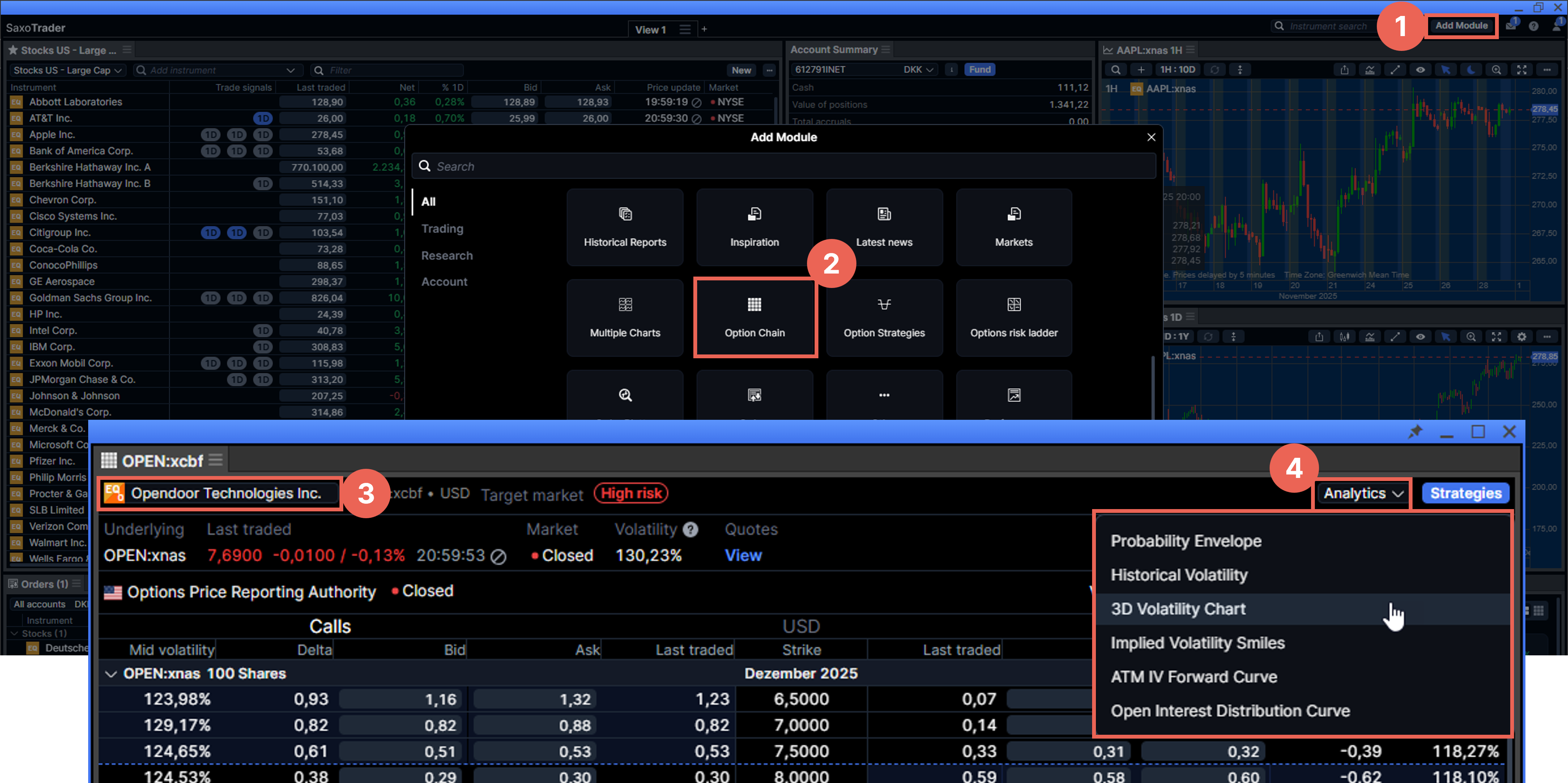Viewport: 1568px width, 783px height.
Task: Select the Multiple Charts module
Action: click(625, 318)
